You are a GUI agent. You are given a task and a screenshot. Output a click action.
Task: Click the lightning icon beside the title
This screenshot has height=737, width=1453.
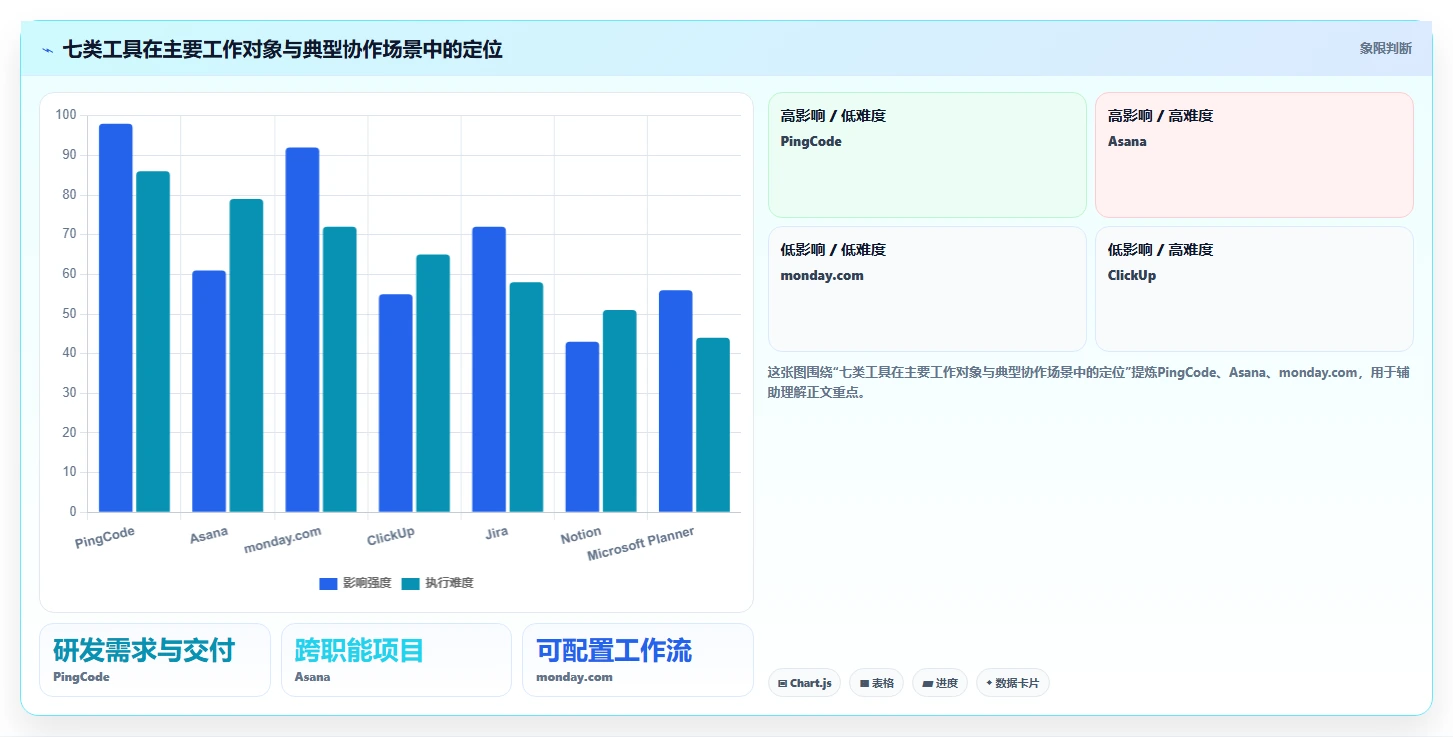click(x=47, y=49)
